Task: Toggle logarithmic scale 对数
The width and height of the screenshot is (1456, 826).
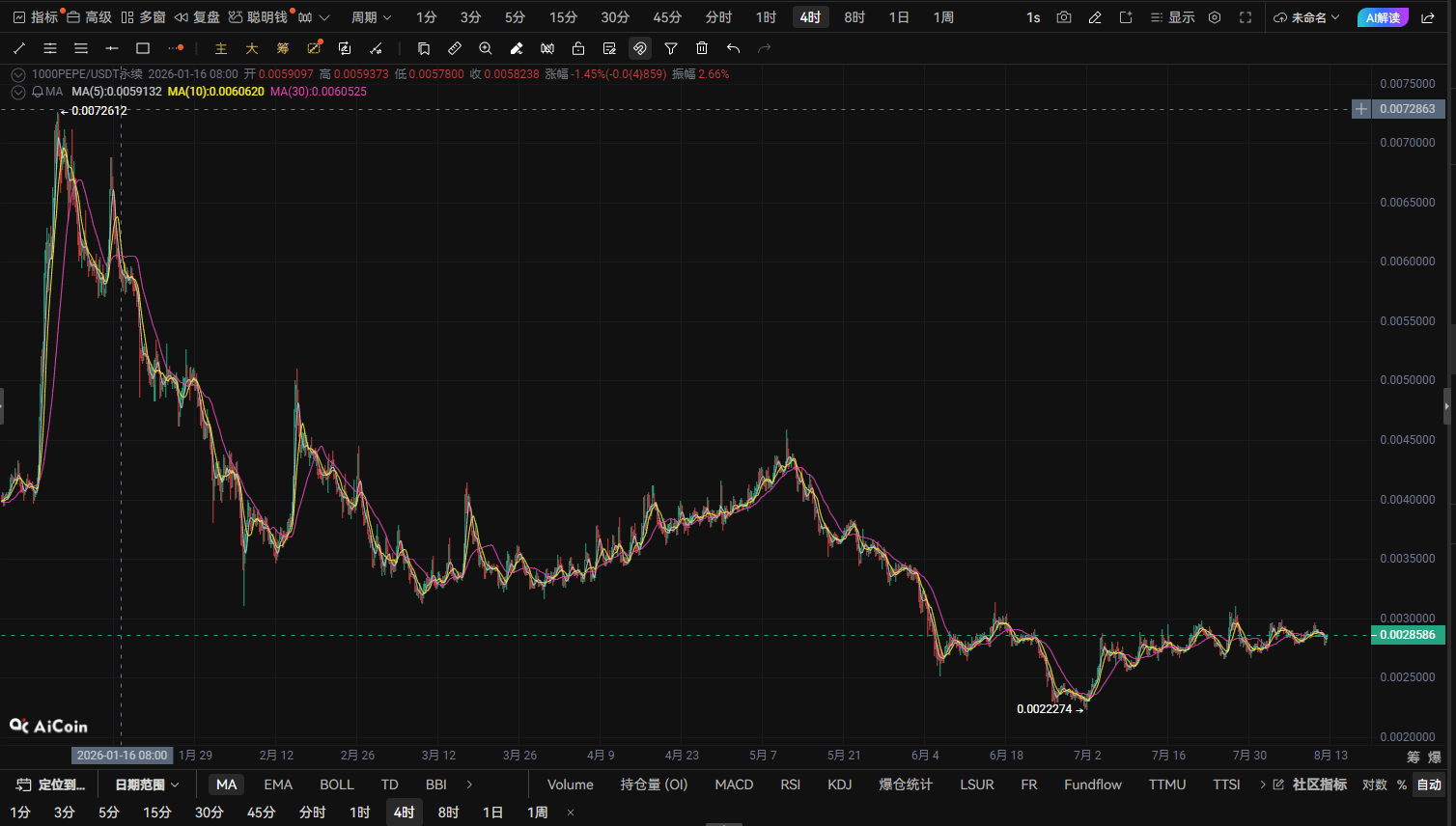Action: click(1375, 785)
